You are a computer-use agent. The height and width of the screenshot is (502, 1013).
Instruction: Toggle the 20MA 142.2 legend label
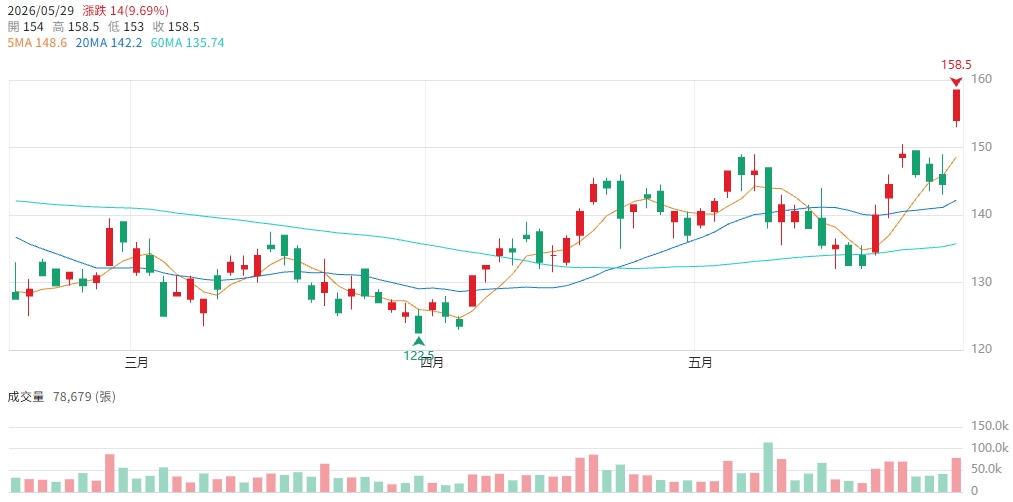[x=99, y=43]
